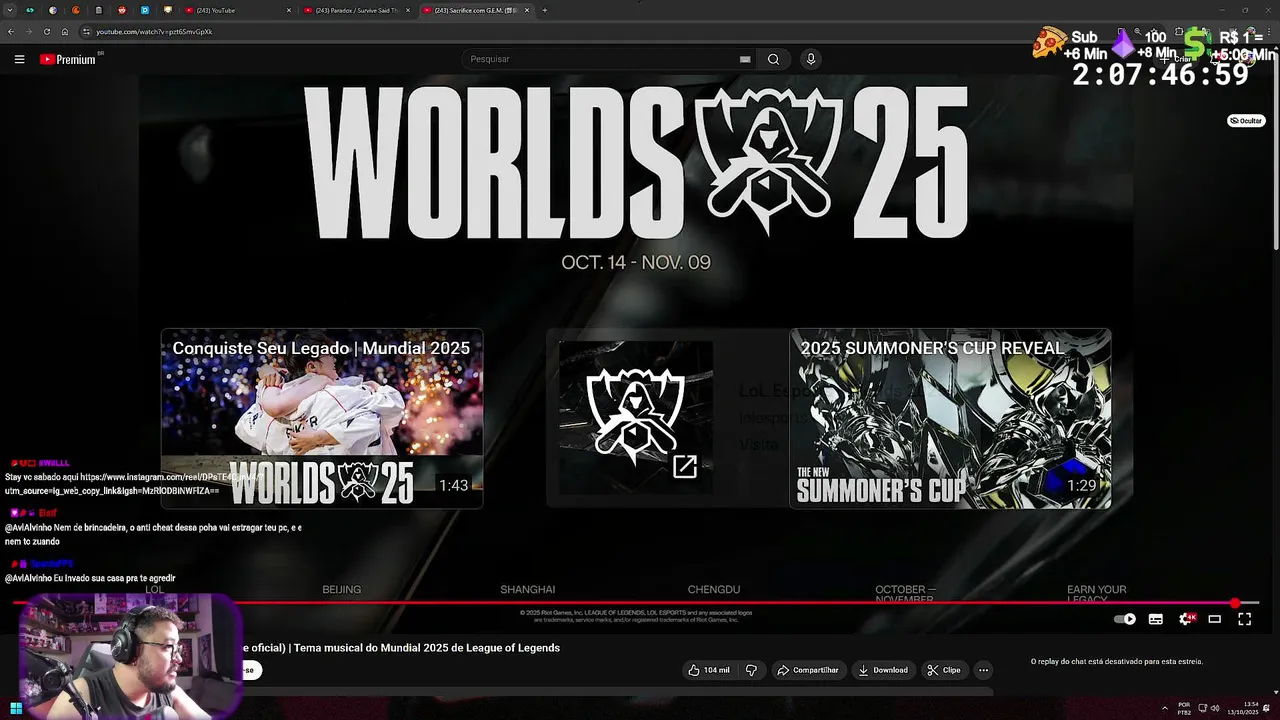Jump to CHENGDU chapter label
The width and height of the screenshot is (1280, 720).
(714, 590)
